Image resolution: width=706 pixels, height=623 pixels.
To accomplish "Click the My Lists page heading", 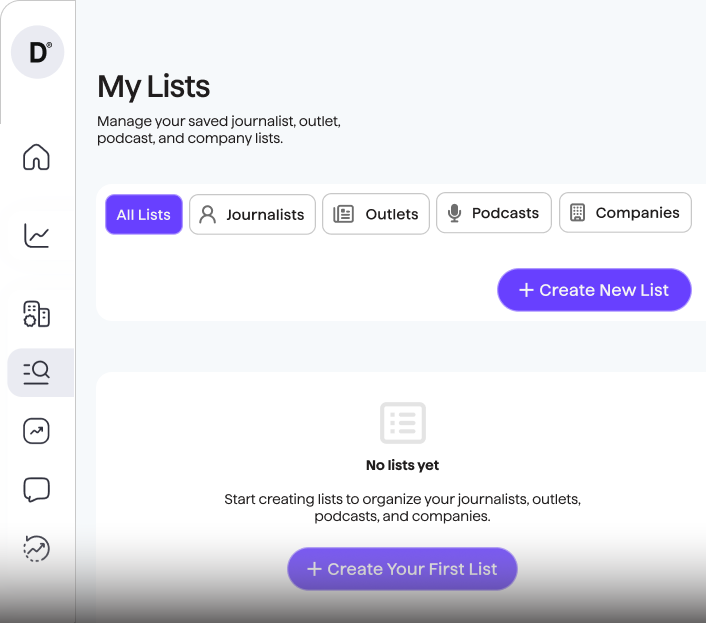I will point(154,87).
